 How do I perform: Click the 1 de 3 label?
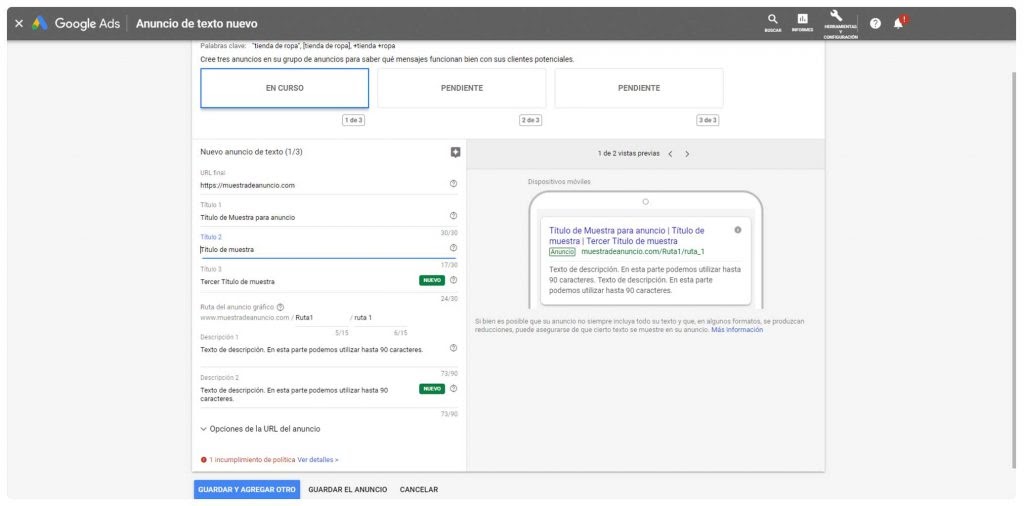tap(353, 120)
